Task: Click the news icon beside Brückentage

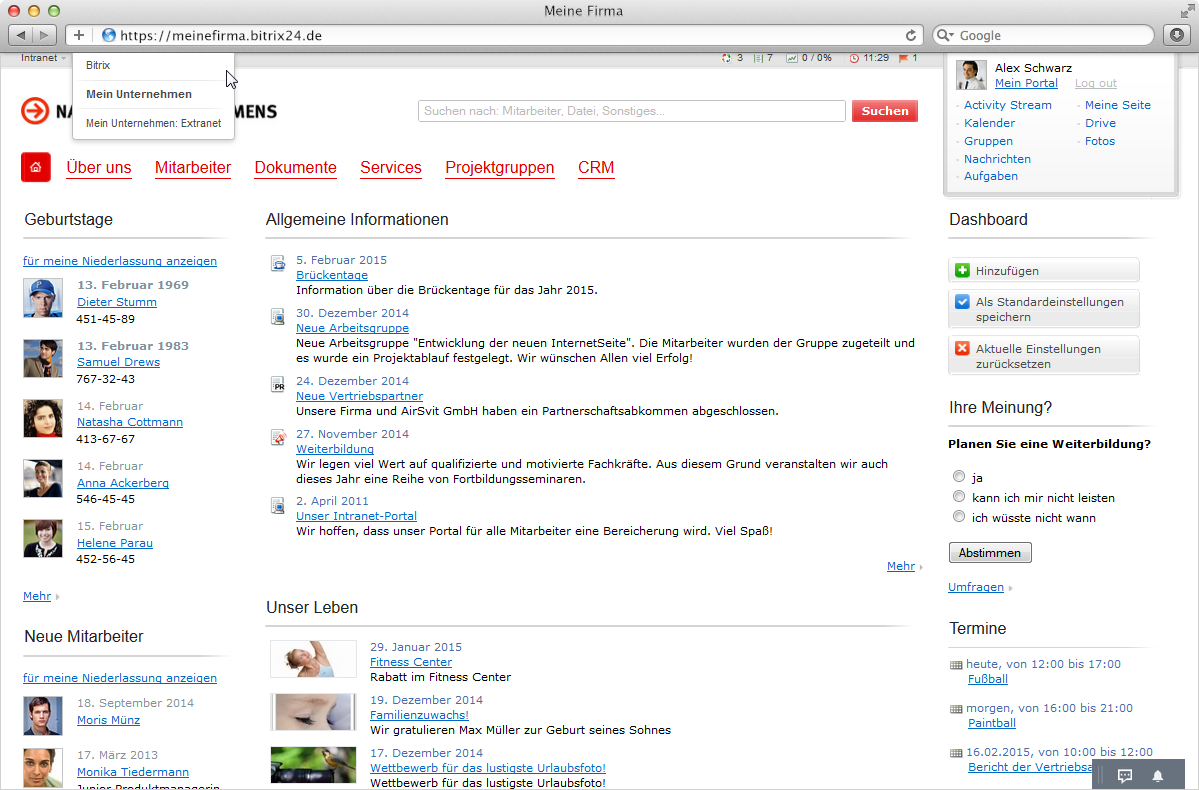Action: coord(278,264)
